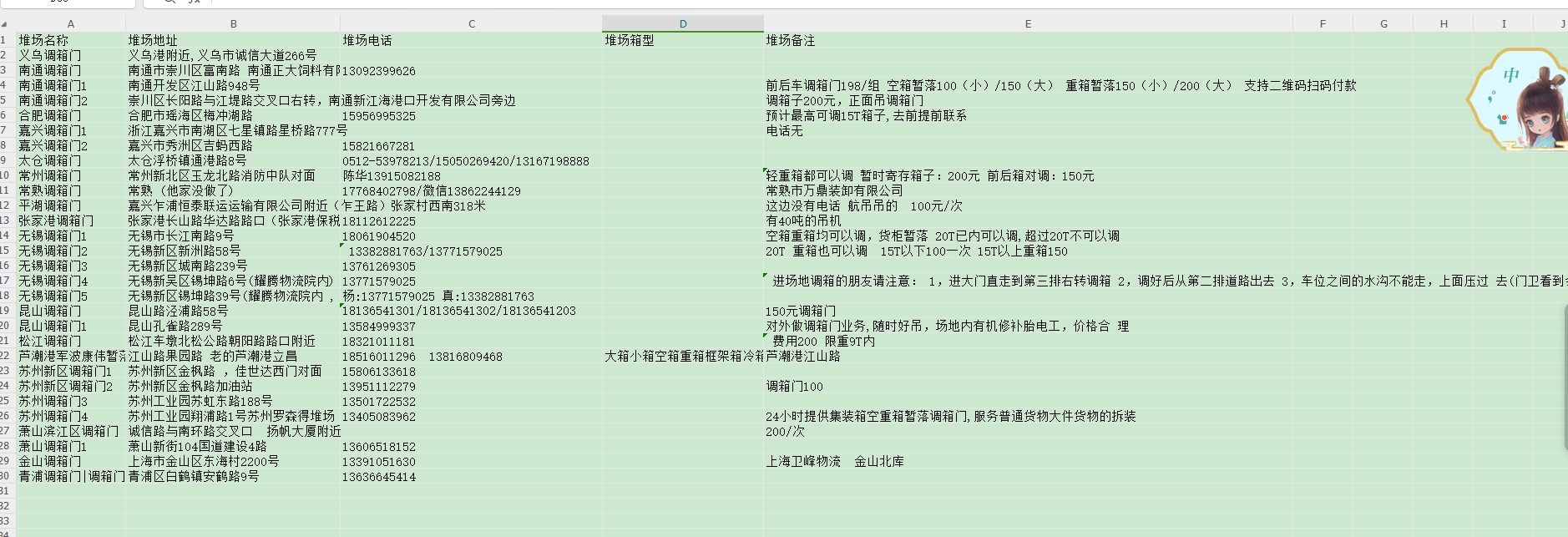This screenshot has width=1568, height=537.
Task: Select the row 22 header
Action: pyautogui.click(x=5, y=356)
